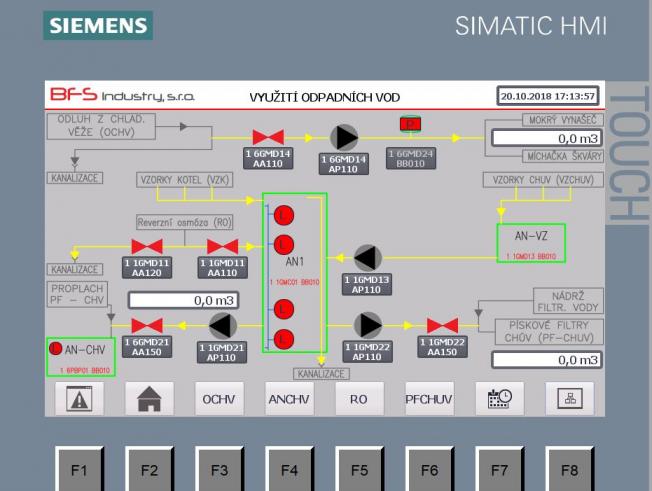Image resolution: width=652 pixels, height=491 pixels.
Task: Select label 1 1GMD11 AA110
Action: (x=222, y=268)
